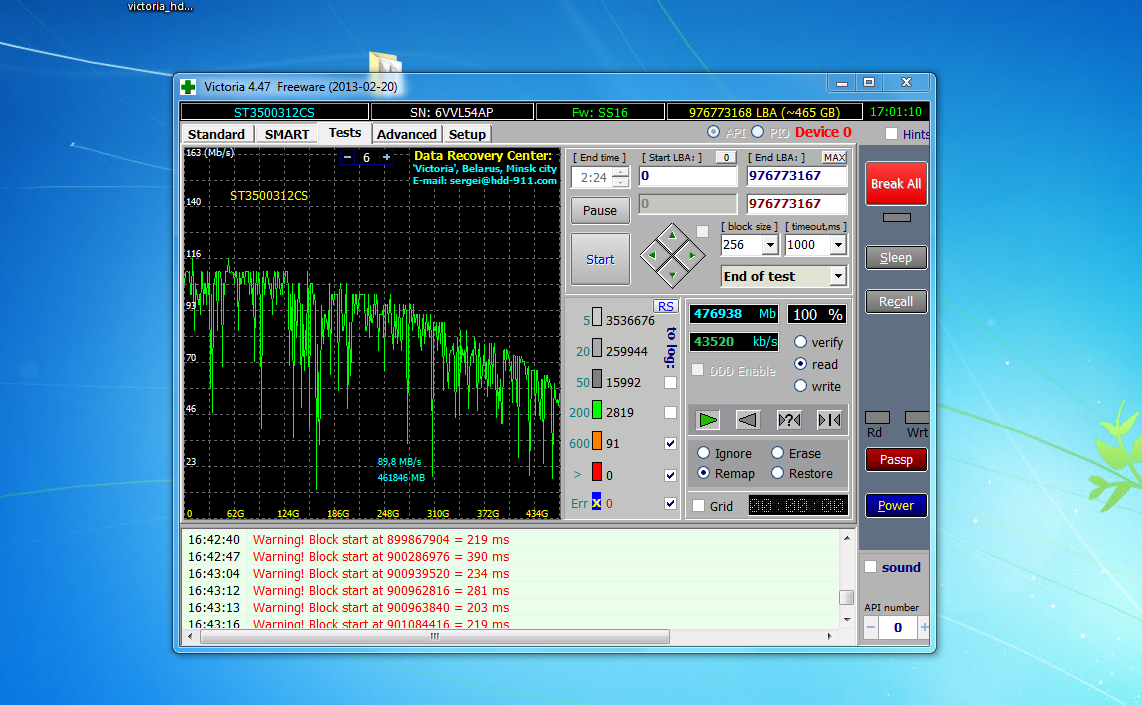Click the End LBA input field
Image resolution: width=1142 pixels, height=705 pixels.
click(x=797, y=176)
